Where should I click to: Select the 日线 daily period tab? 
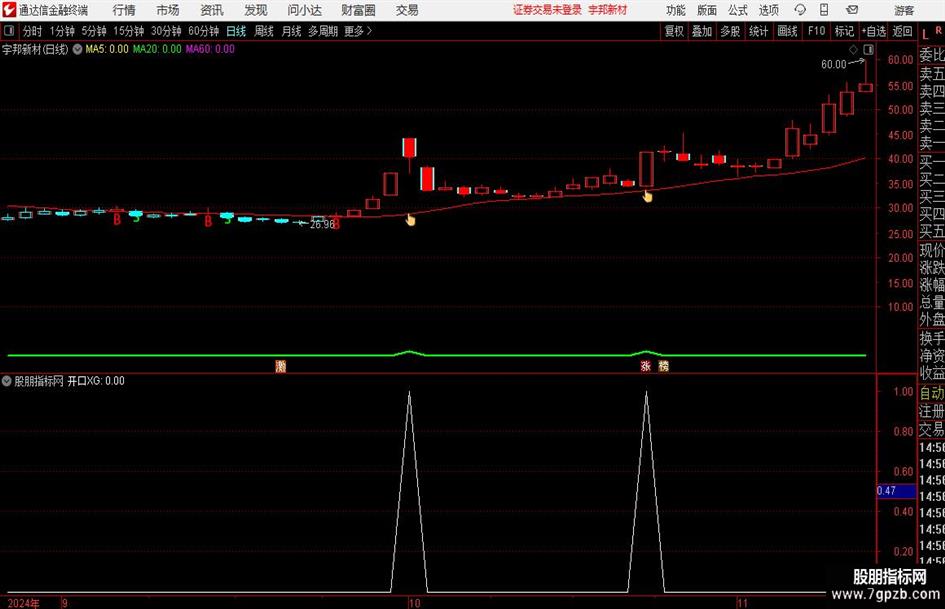point(236,31)
